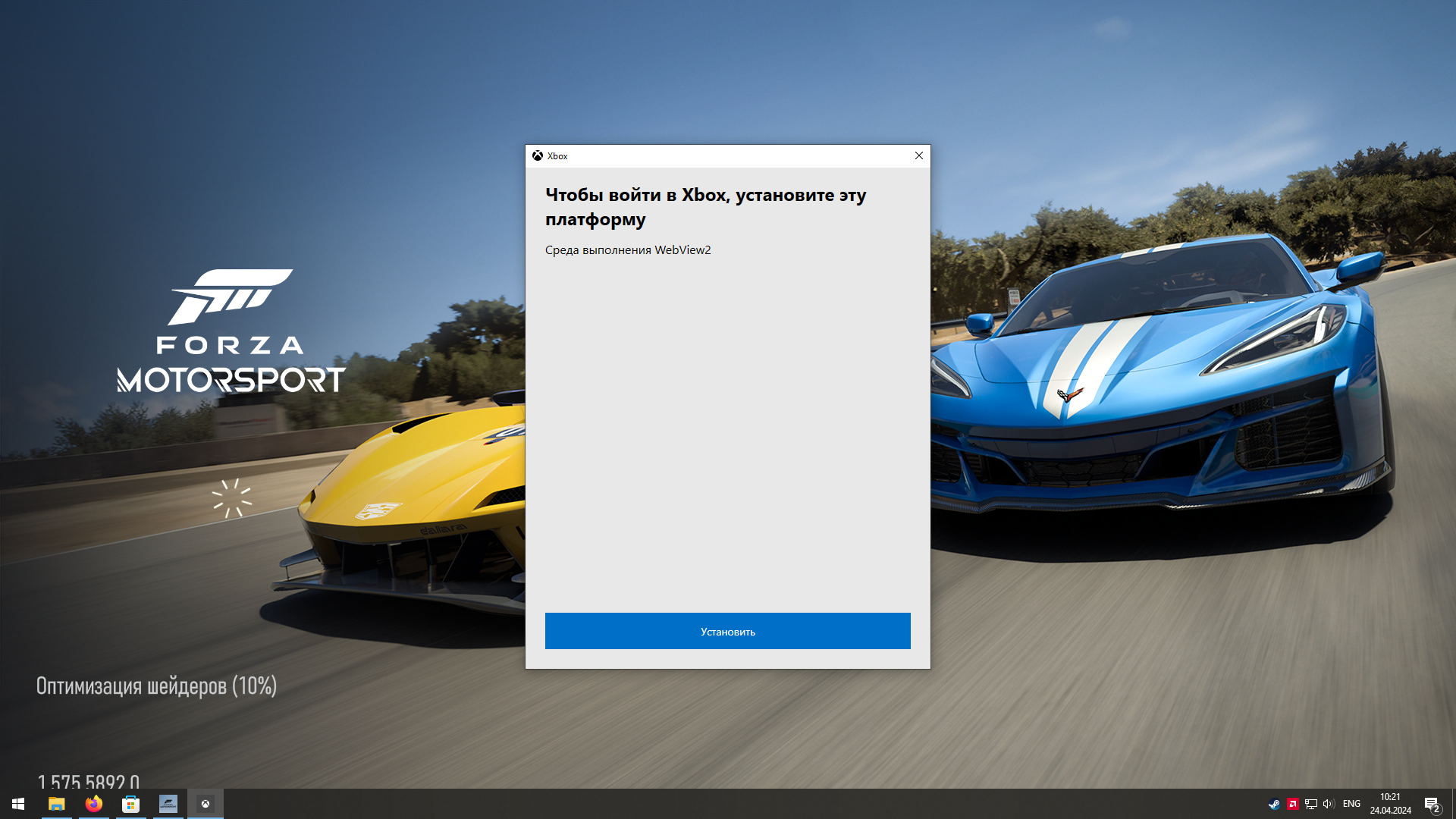Image resolution: width=1456 pixels, height=819 pixels.
Task: Click the Среда выполнения WebView2 text
Action: 628,250
